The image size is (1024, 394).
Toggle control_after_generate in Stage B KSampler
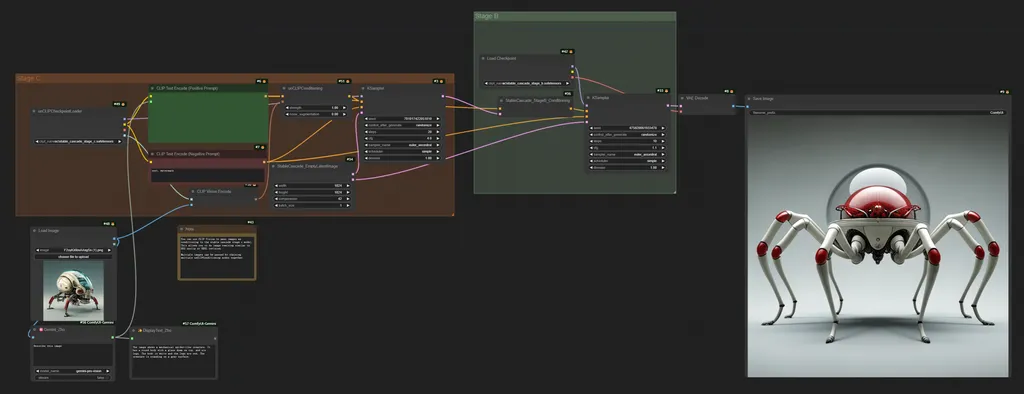click(627, 135)
